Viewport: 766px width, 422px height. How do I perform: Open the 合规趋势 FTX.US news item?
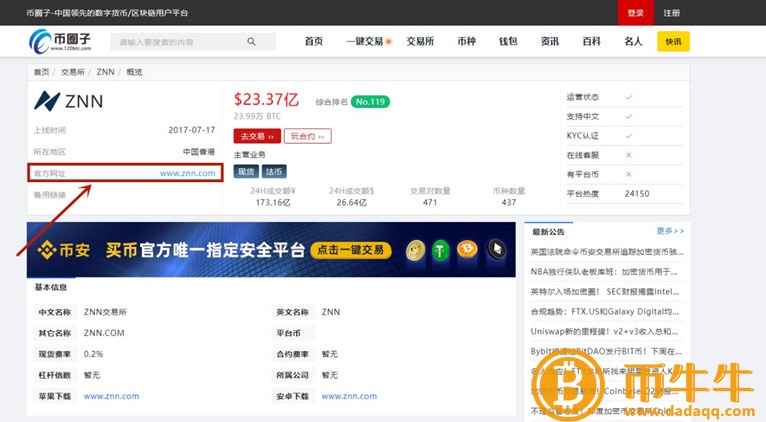[605, 311]
